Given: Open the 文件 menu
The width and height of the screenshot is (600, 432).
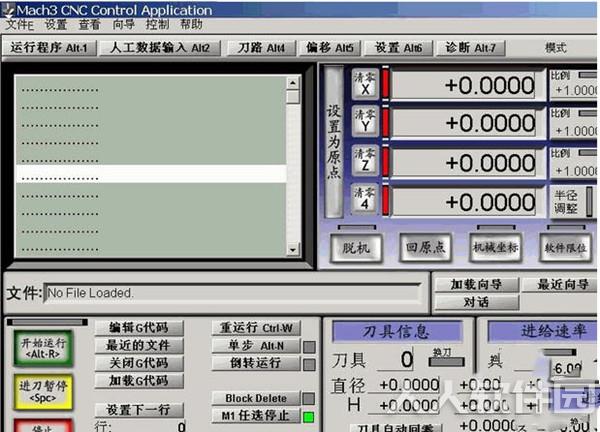Looking at the screenshot, I should tap(20, 25).
